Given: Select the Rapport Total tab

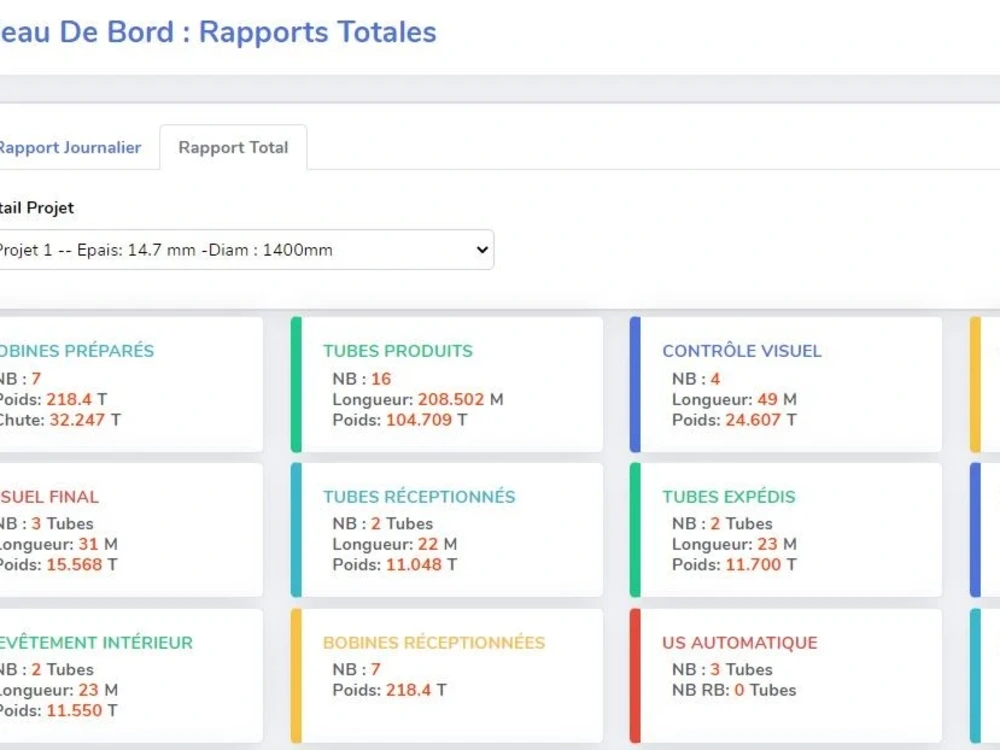Looking at the screenshot, I should (233, 147).
